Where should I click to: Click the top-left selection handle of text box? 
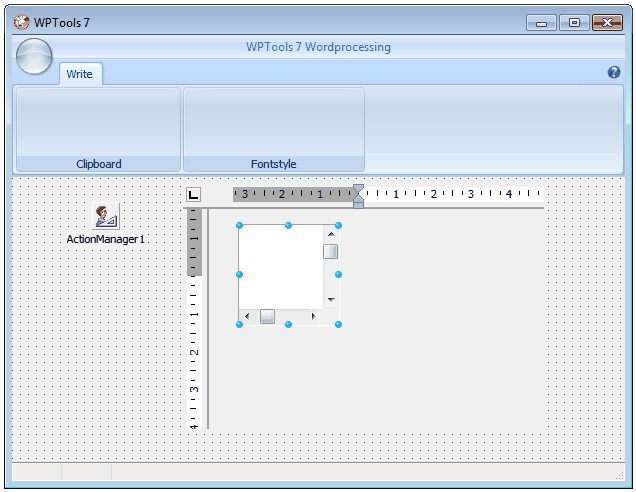pyautogui.click(x=239, y=225)
